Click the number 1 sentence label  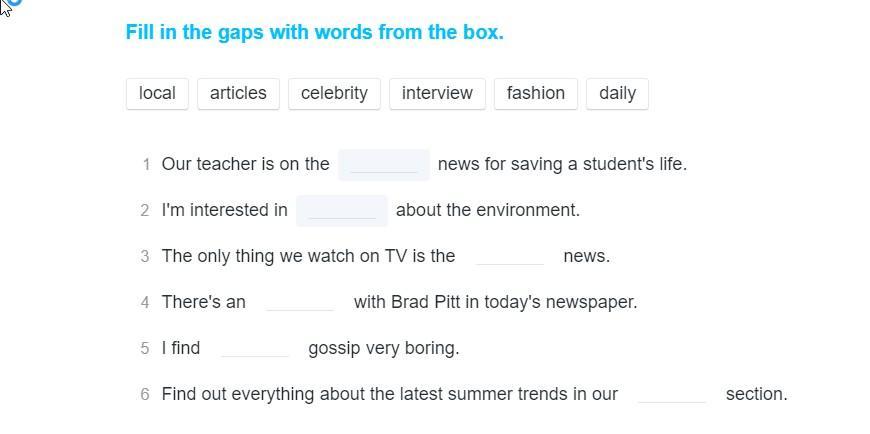point(146,164)
